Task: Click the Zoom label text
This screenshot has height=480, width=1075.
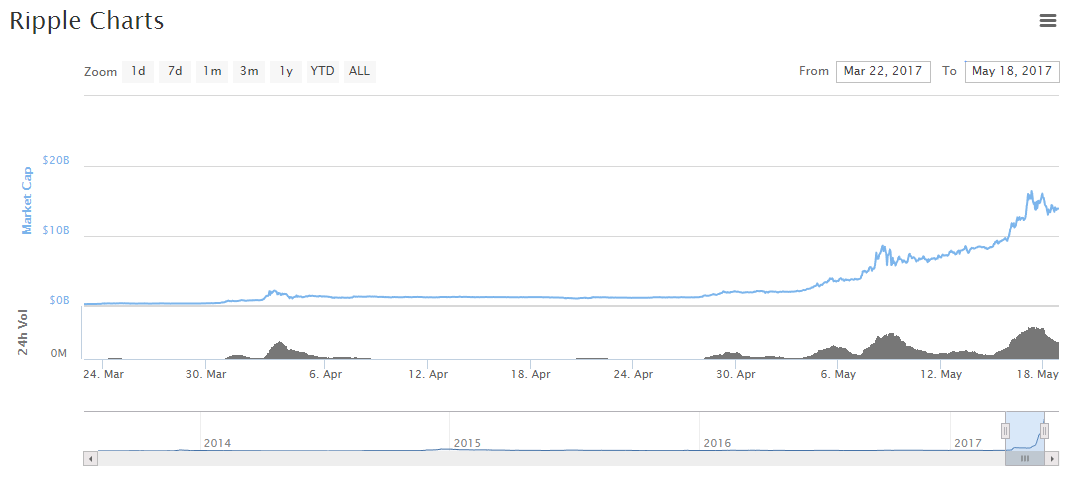Action: coord(101,72)
